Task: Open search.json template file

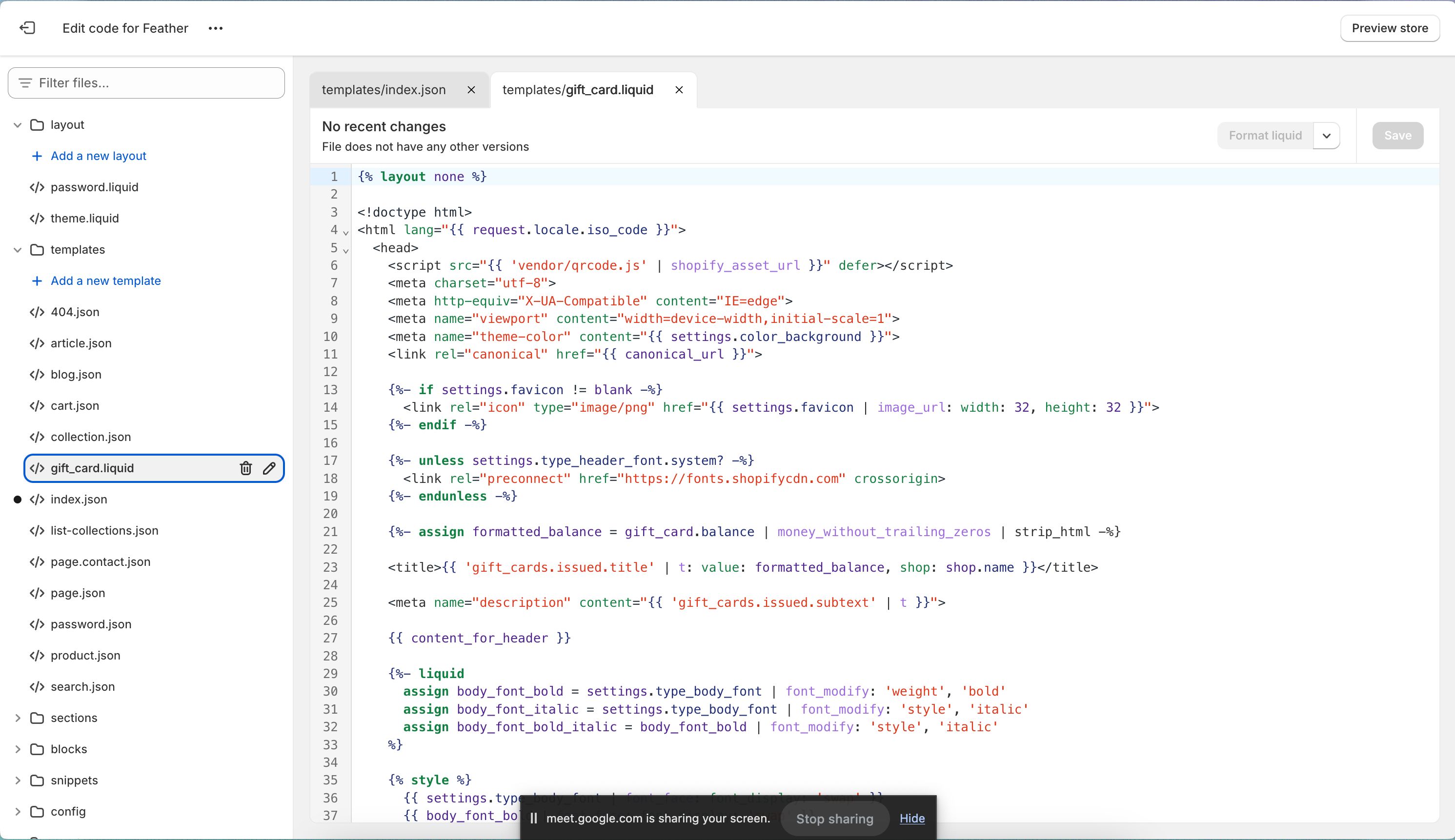Action: 82,686
